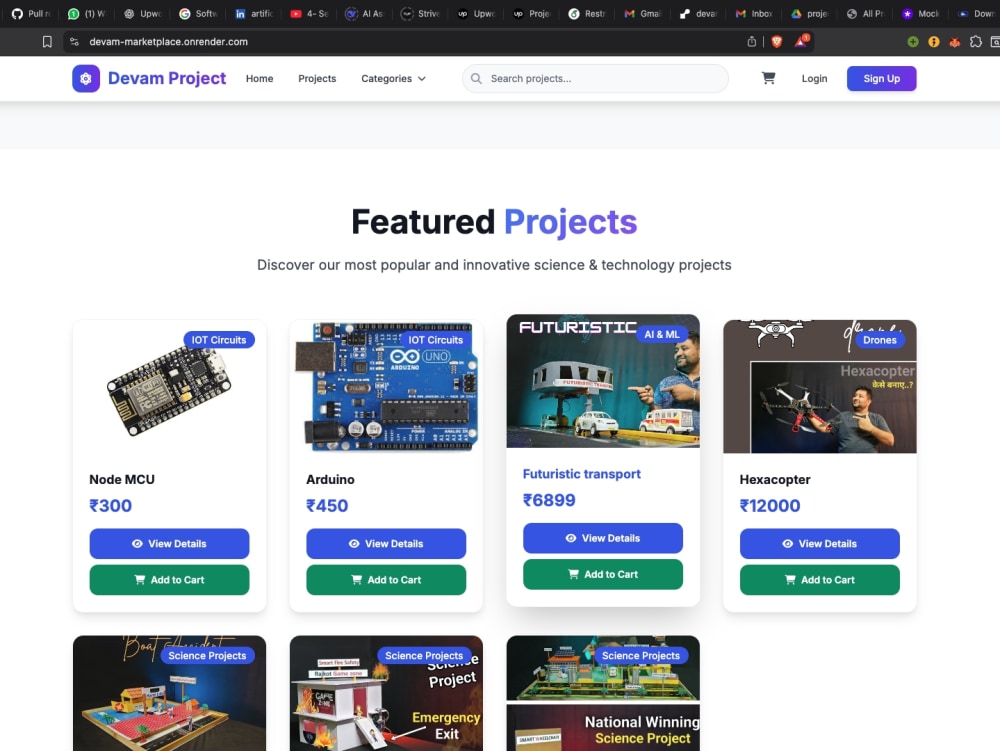Click the Futuristic transport thumbnail image
1000x751 pixels.
click(x=603, y=381)
